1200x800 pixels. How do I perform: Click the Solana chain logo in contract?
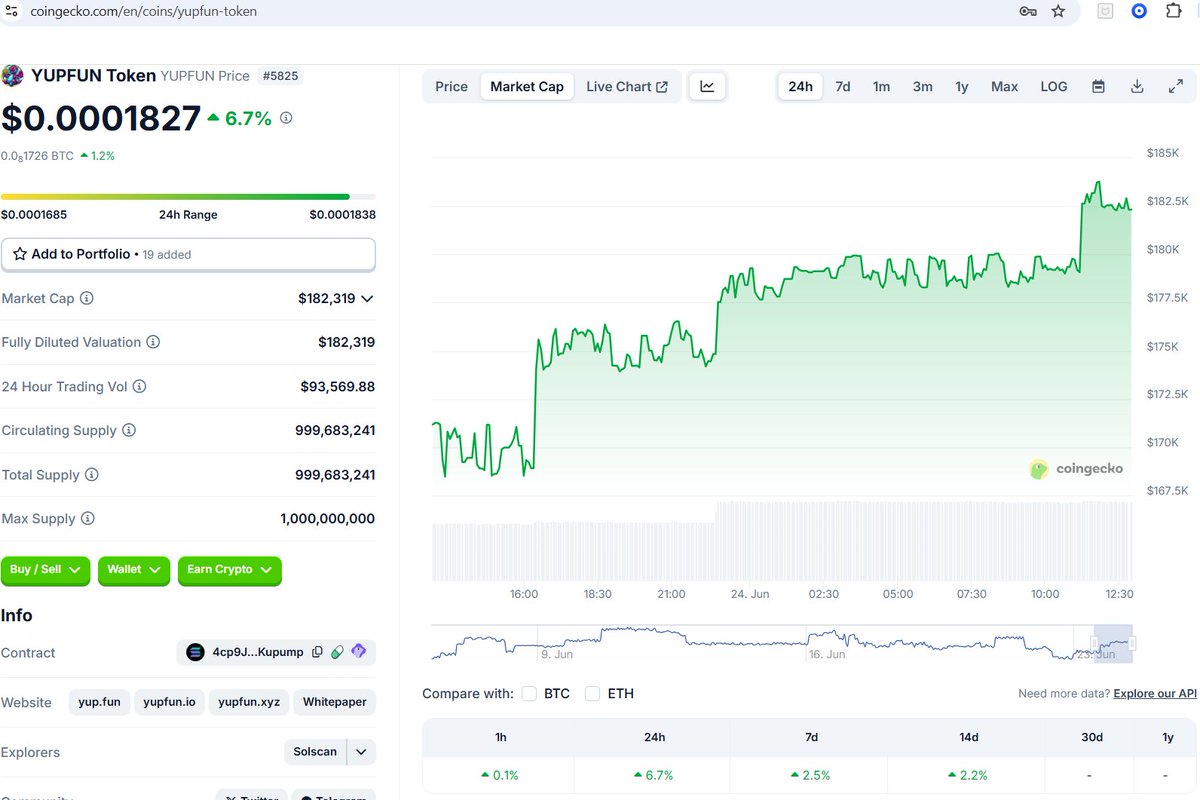(195, 652)
